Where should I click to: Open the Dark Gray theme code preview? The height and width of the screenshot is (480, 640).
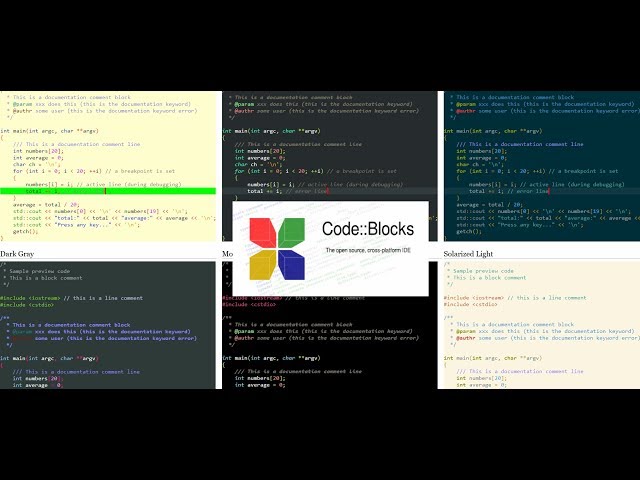pos(108,325)
